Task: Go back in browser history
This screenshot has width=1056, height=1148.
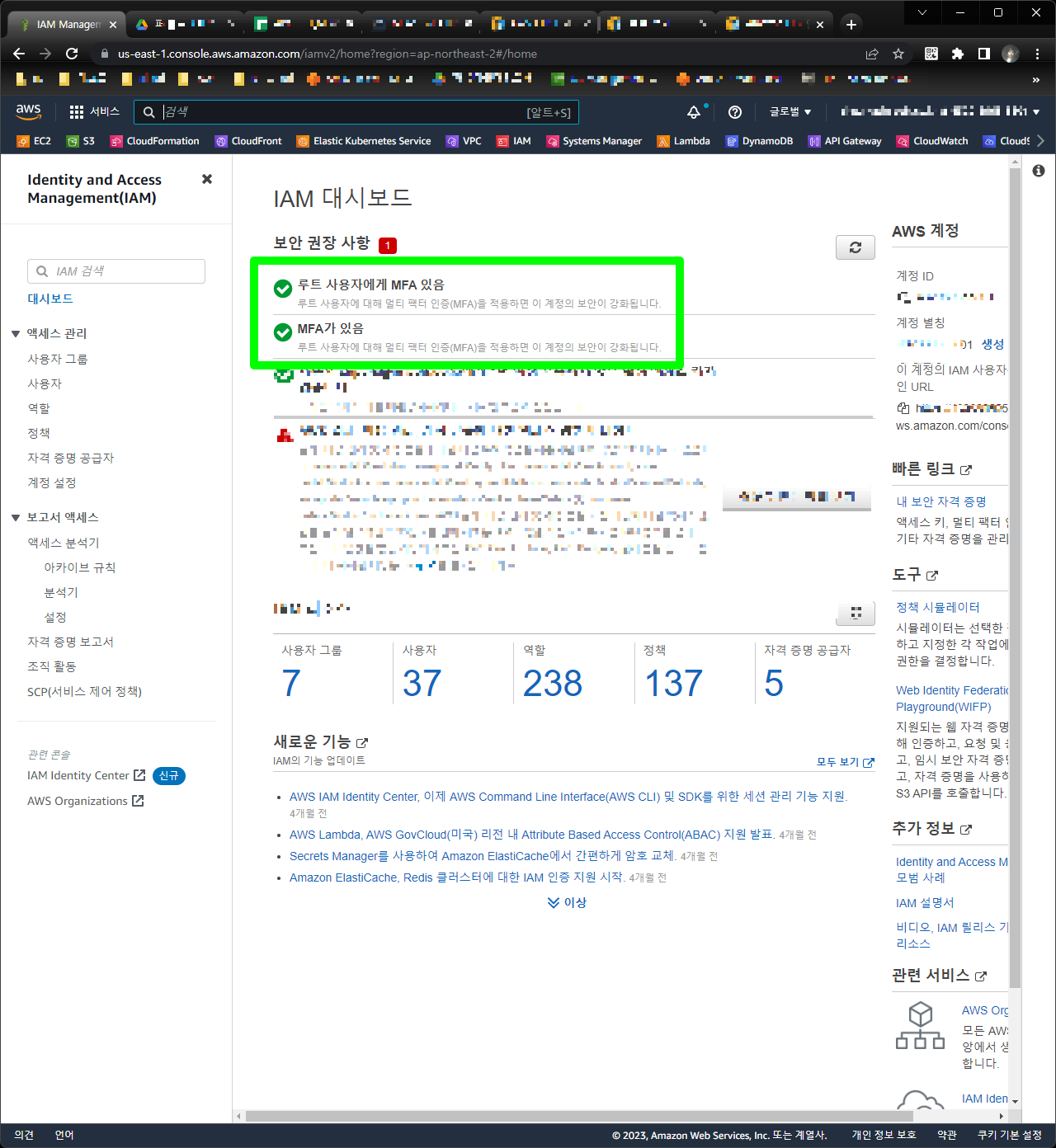Action: [x=19, y=54]
